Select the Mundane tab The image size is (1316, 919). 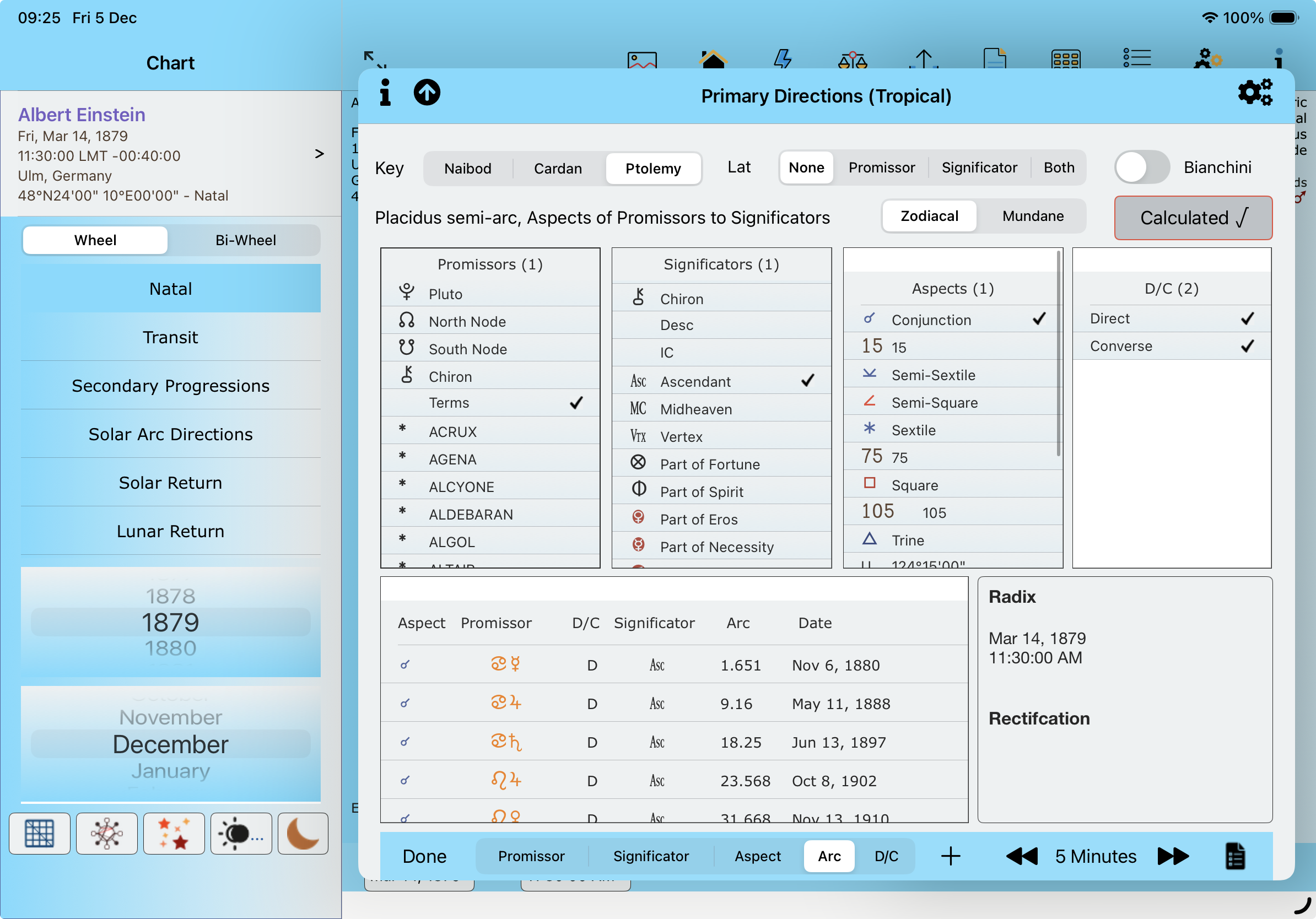pos(1032,216)
